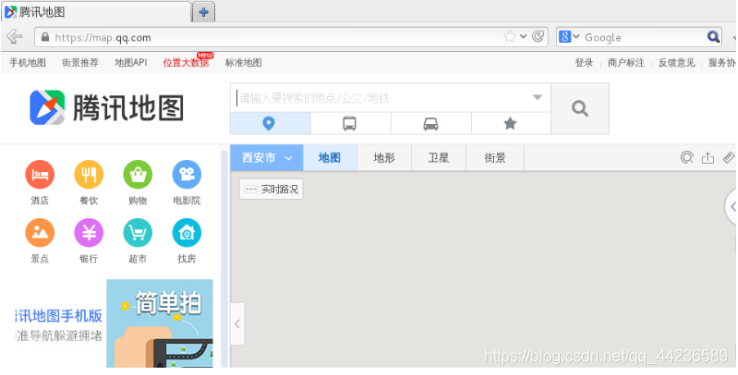Click the hotel (酒店) category icon
Viewport: 738px width, 375px height.
(x=40, y=175)
